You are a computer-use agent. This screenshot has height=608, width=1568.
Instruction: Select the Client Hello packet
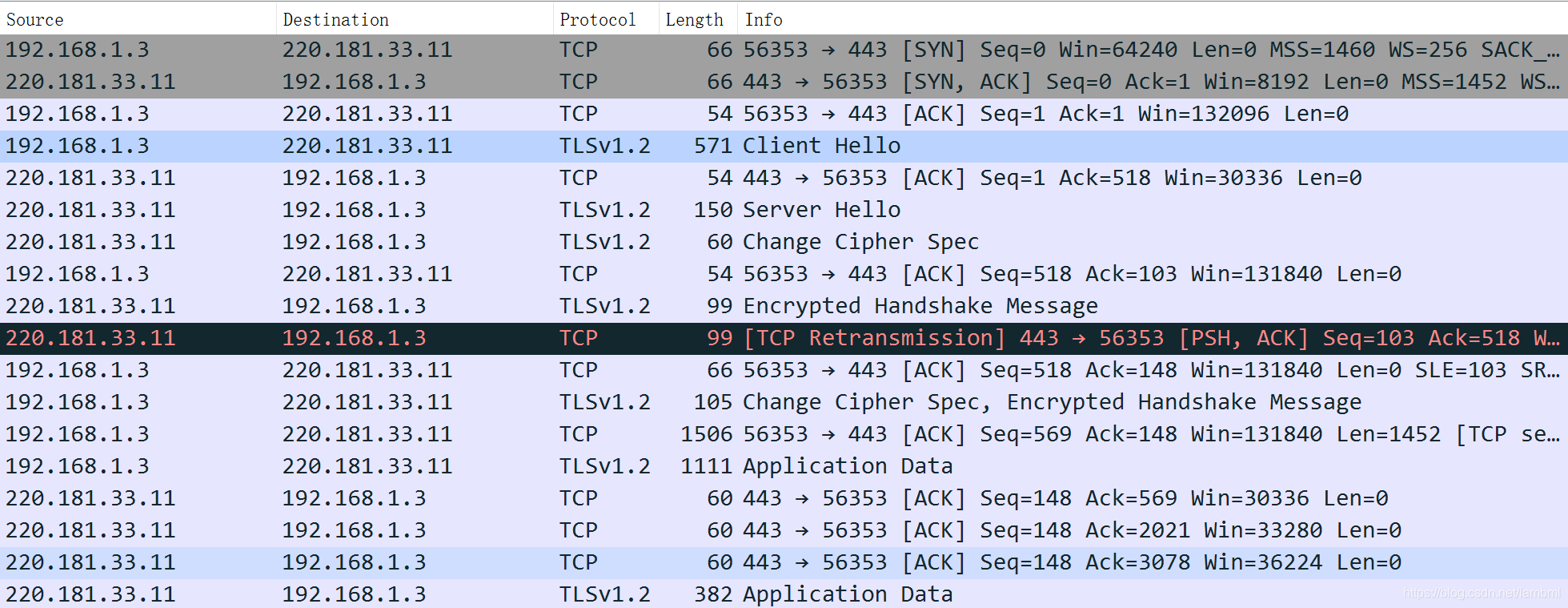tap(784, 146)
